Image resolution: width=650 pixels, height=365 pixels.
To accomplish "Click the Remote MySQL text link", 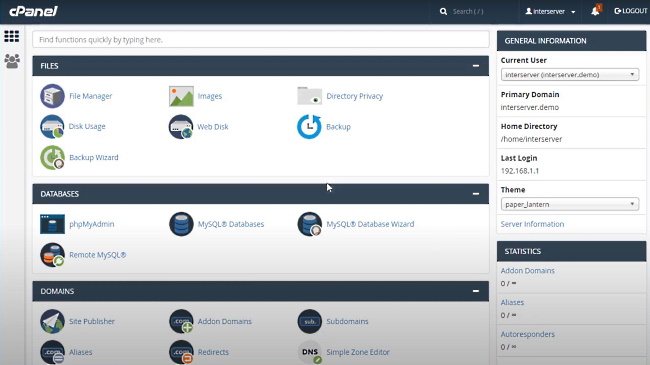I will (97, 255).
